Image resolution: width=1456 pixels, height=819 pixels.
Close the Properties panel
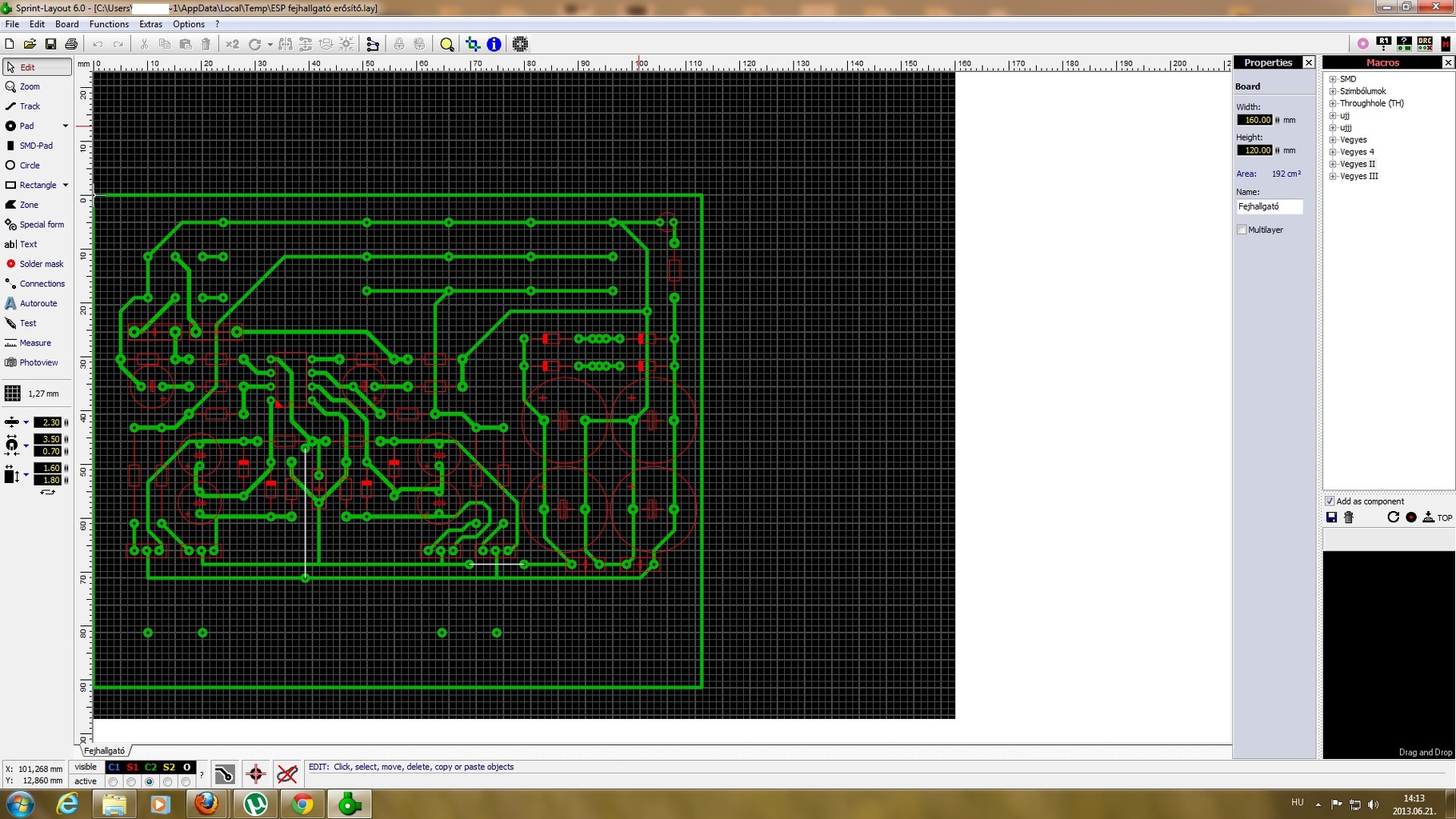coord(1309,62)
